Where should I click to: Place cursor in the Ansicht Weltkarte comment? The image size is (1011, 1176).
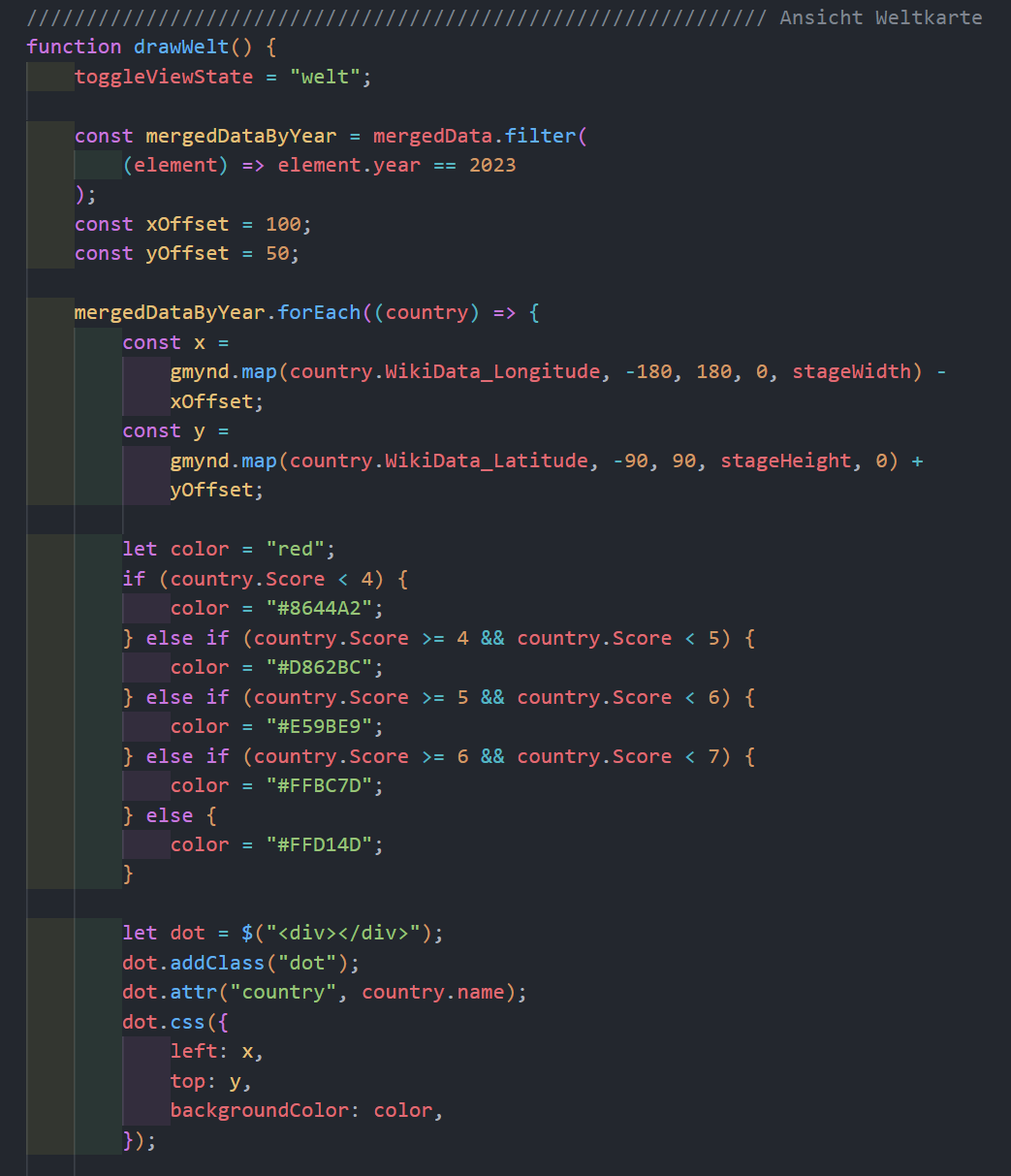click(880, 17)
